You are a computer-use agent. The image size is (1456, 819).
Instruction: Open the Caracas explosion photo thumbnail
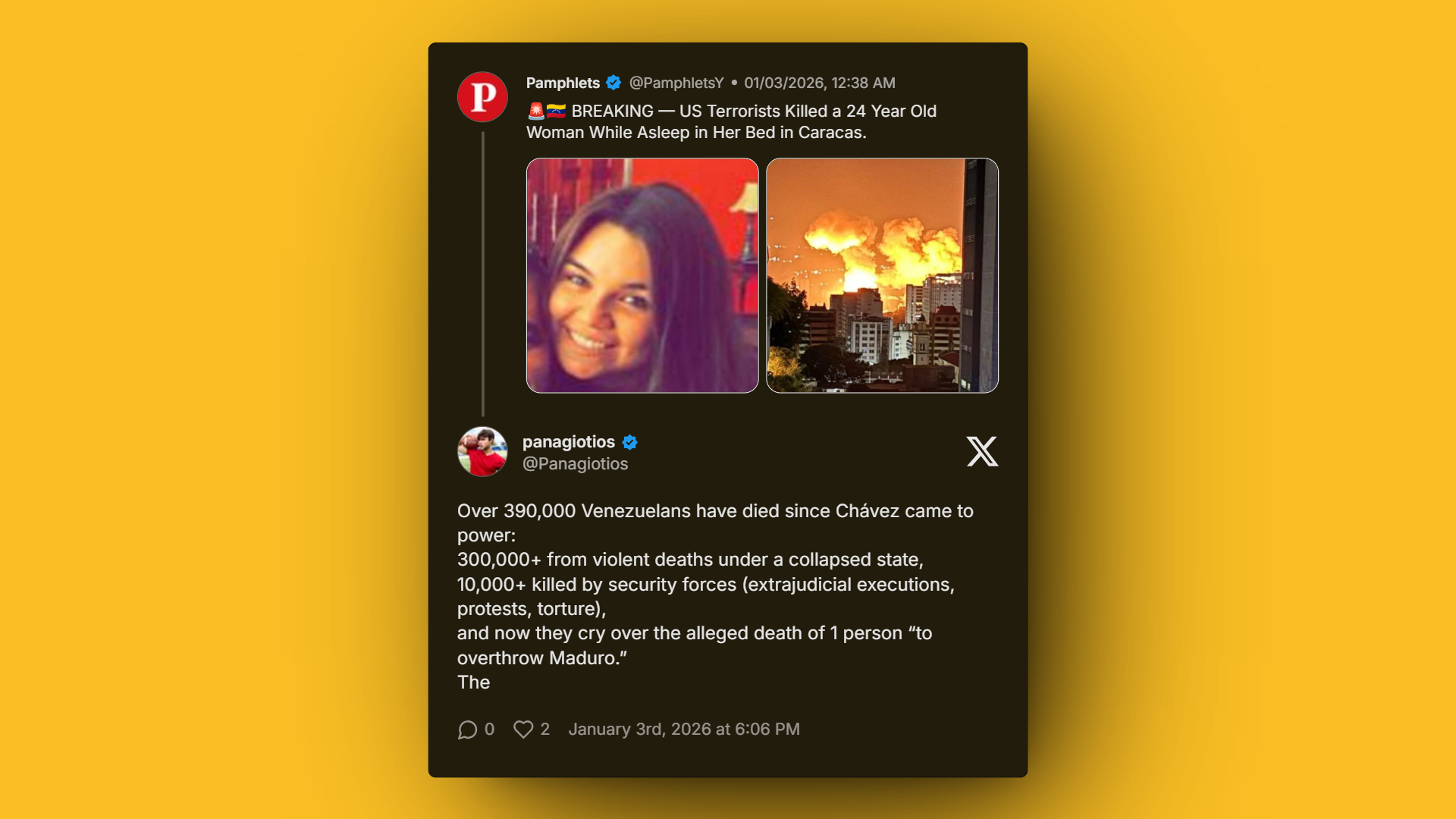[x=882, y=275]
